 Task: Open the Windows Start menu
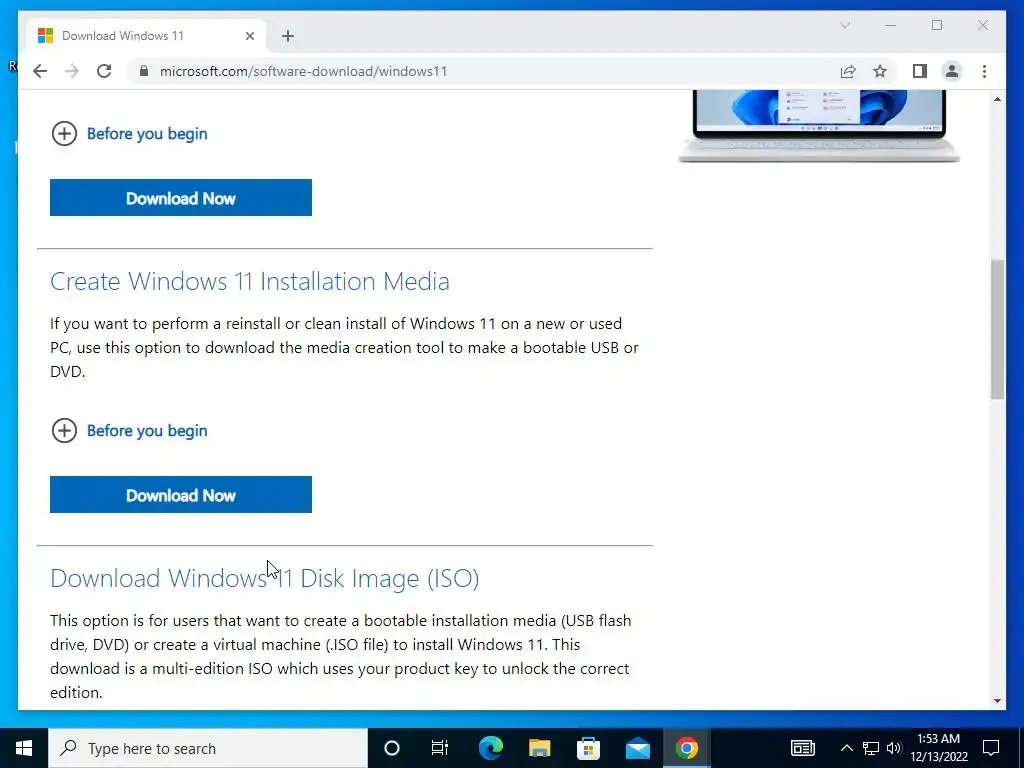(x=24, y=748)
